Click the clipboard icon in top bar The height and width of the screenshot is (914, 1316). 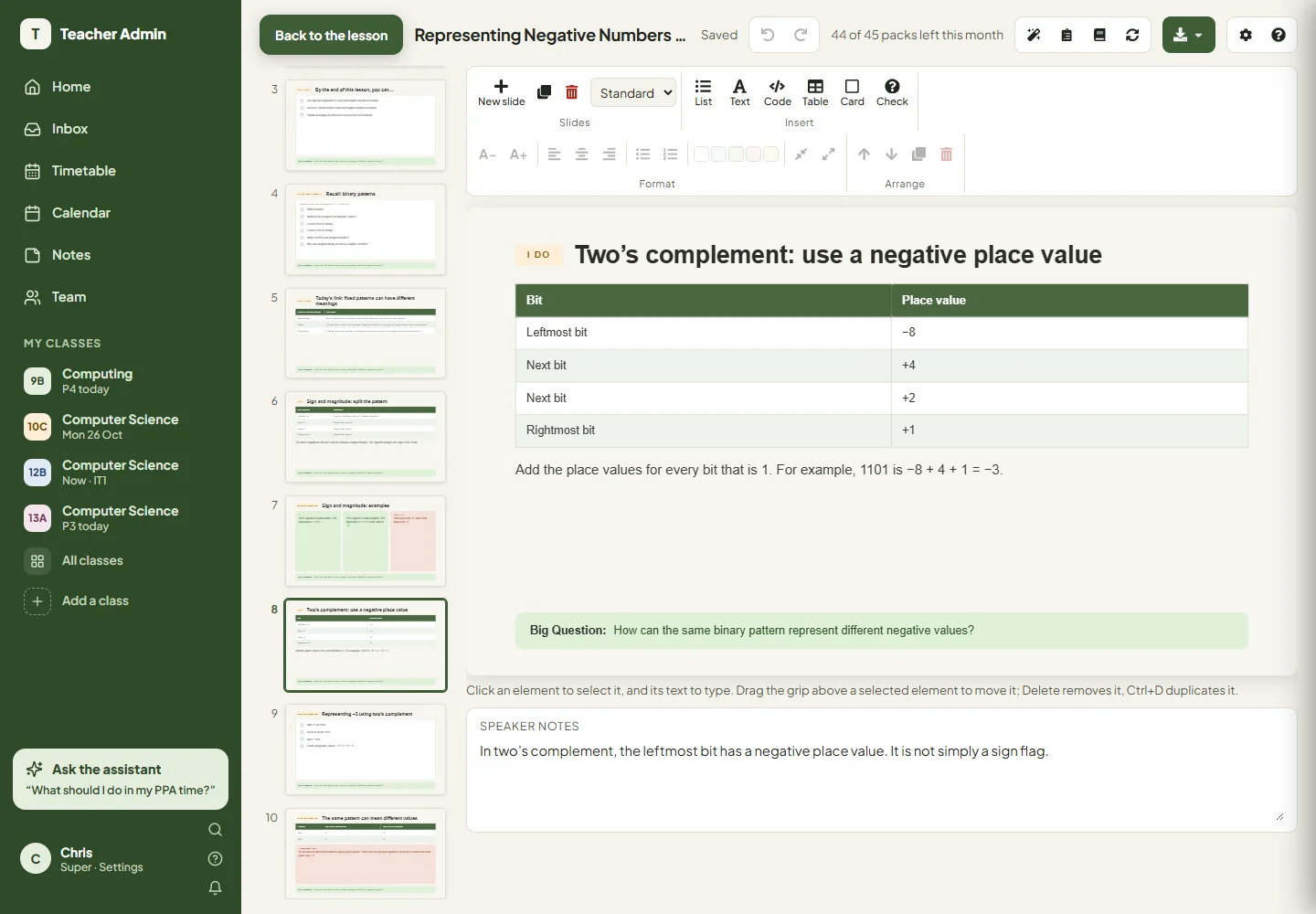(1067, 35)
